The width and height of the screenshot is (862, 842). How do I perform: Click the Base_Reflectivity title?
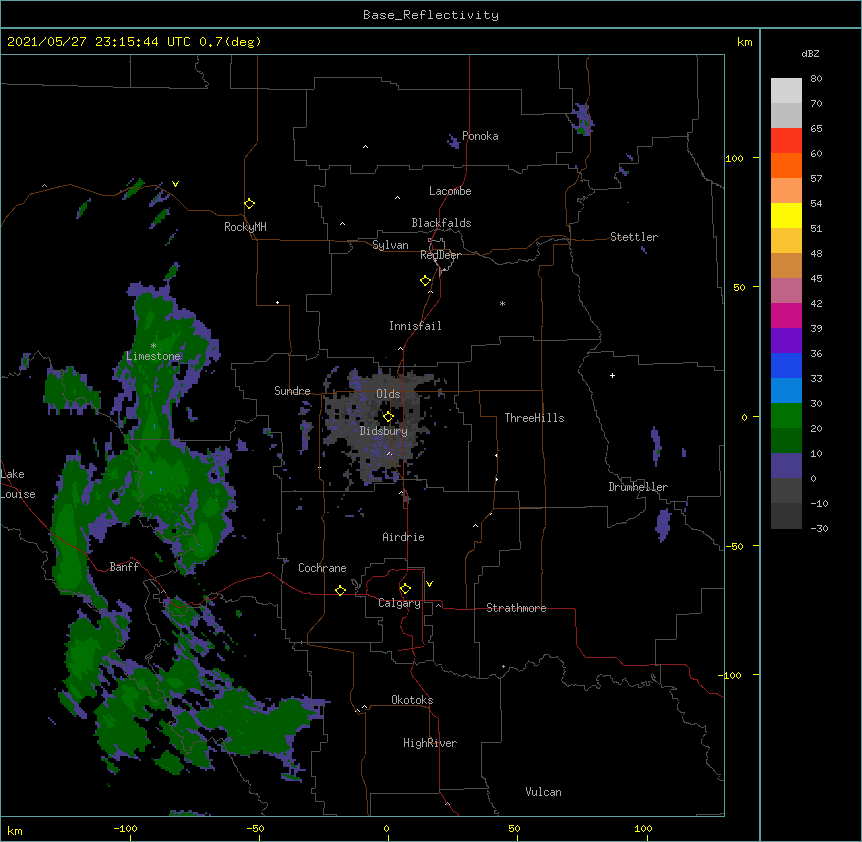[431, 15]
